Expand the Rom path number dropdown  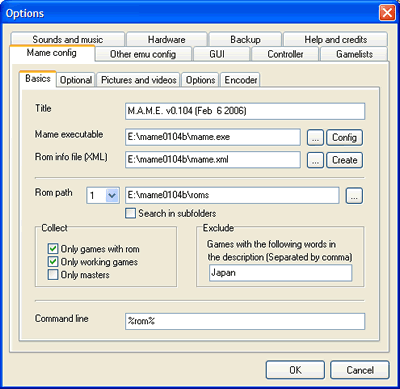coord(112,196)
